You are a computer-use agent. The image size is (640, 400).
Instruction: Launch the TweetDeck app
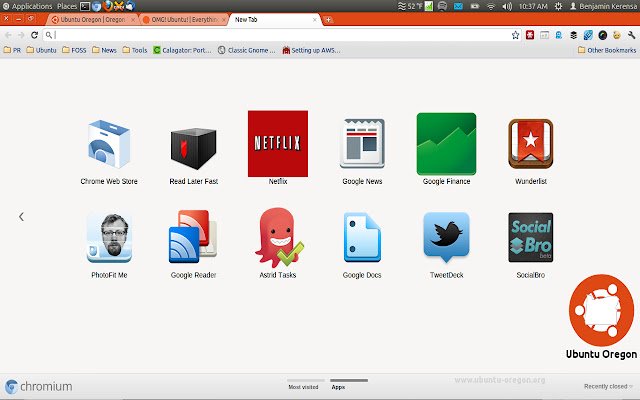[x=447, y=238]
